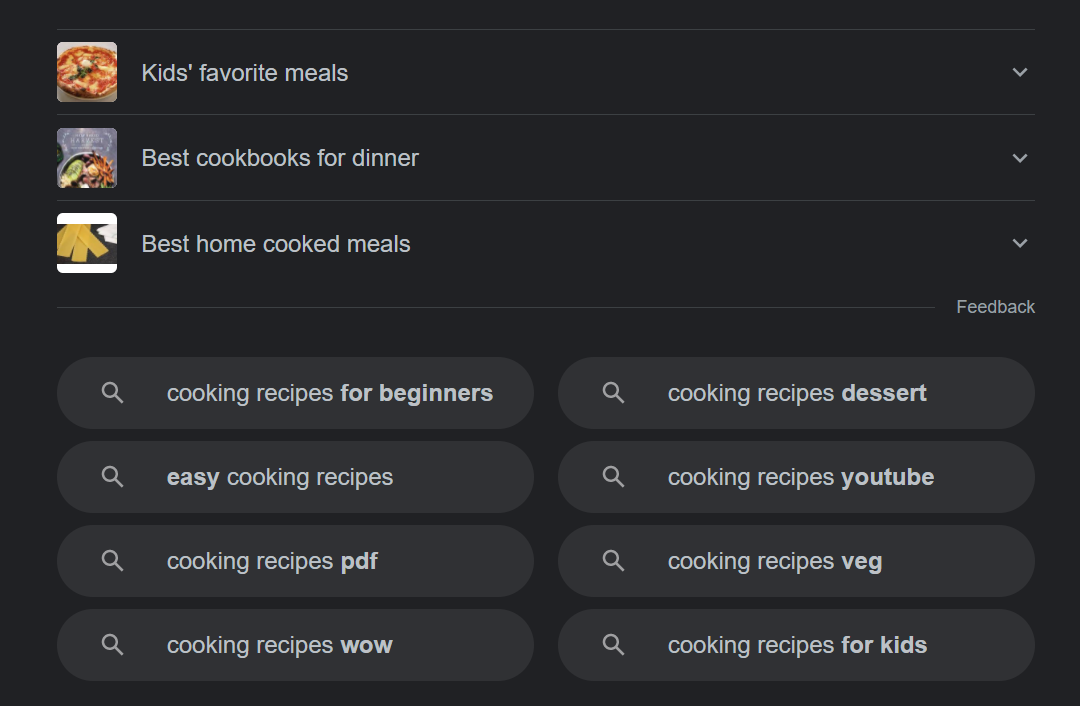Image resolution: width=1080 pixels, height=706 pixels.
Task: Click search icon beside 'cooking recipes for beginners'
Action: click(x=113, y=393)
